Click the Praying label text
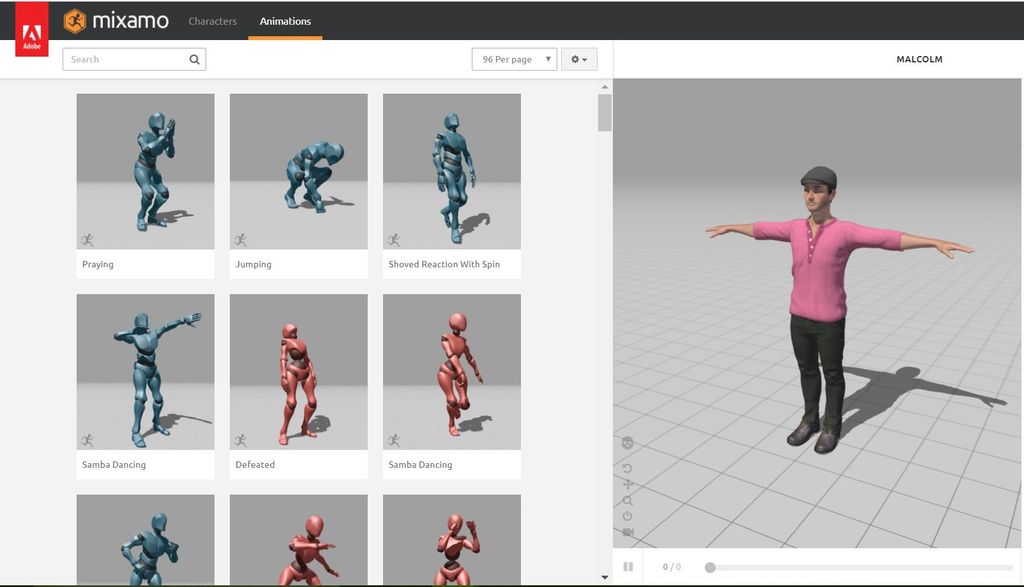Viewport: 1024px width, 587px height. point(98,264)
